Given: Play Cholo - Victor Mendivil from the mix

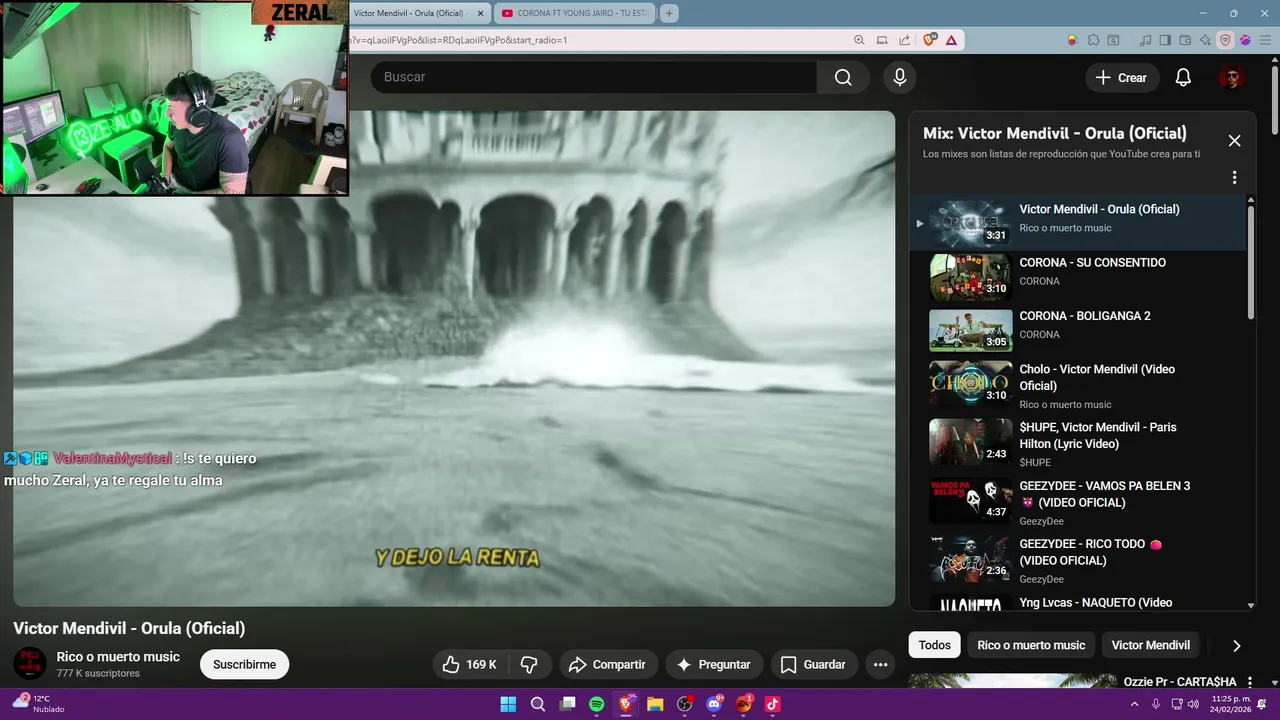Looking at the screenshot, I should 1078,386.
